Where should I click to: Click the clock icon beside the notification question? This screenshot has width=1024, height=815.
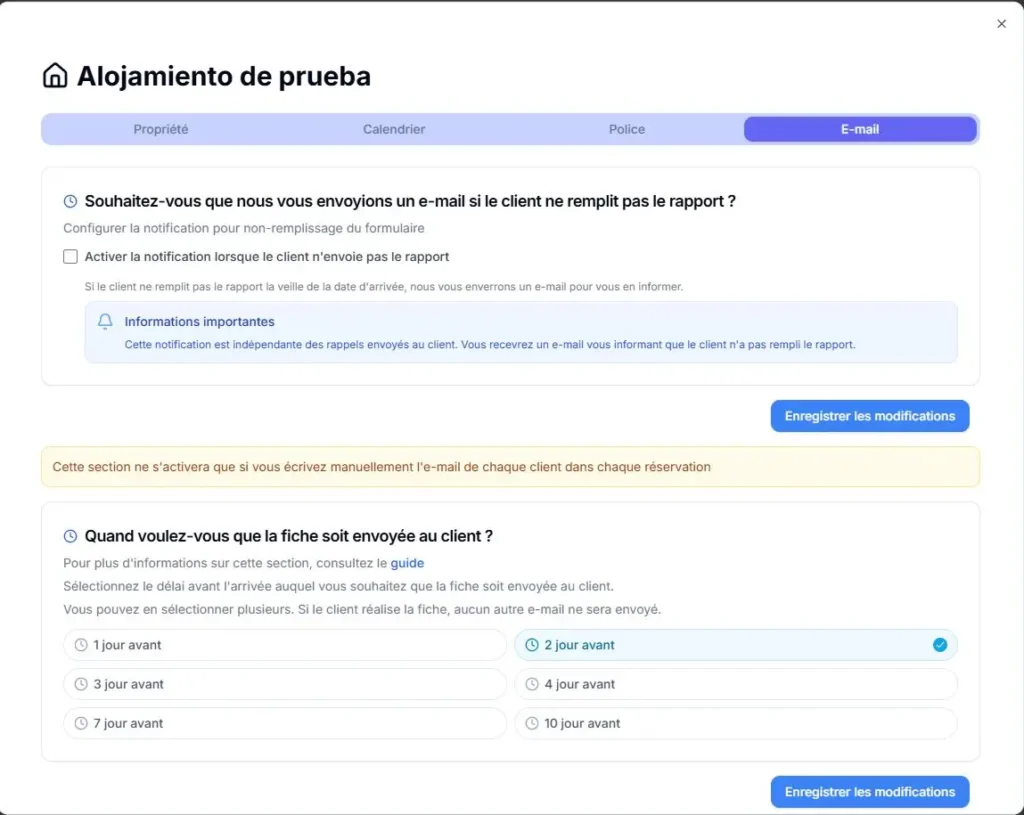point(68,200)
